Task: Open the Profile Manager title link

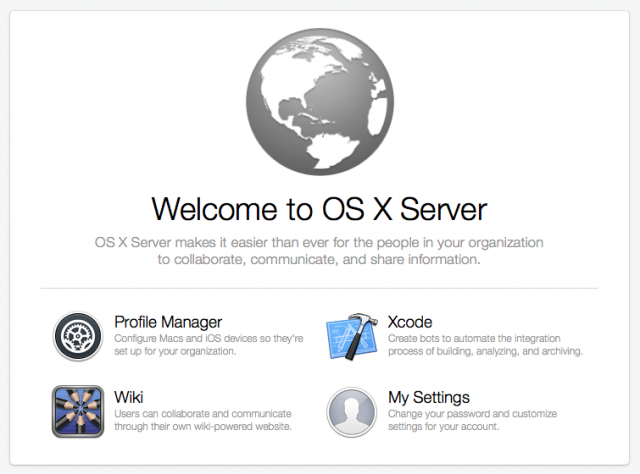Action: point(168,322)
